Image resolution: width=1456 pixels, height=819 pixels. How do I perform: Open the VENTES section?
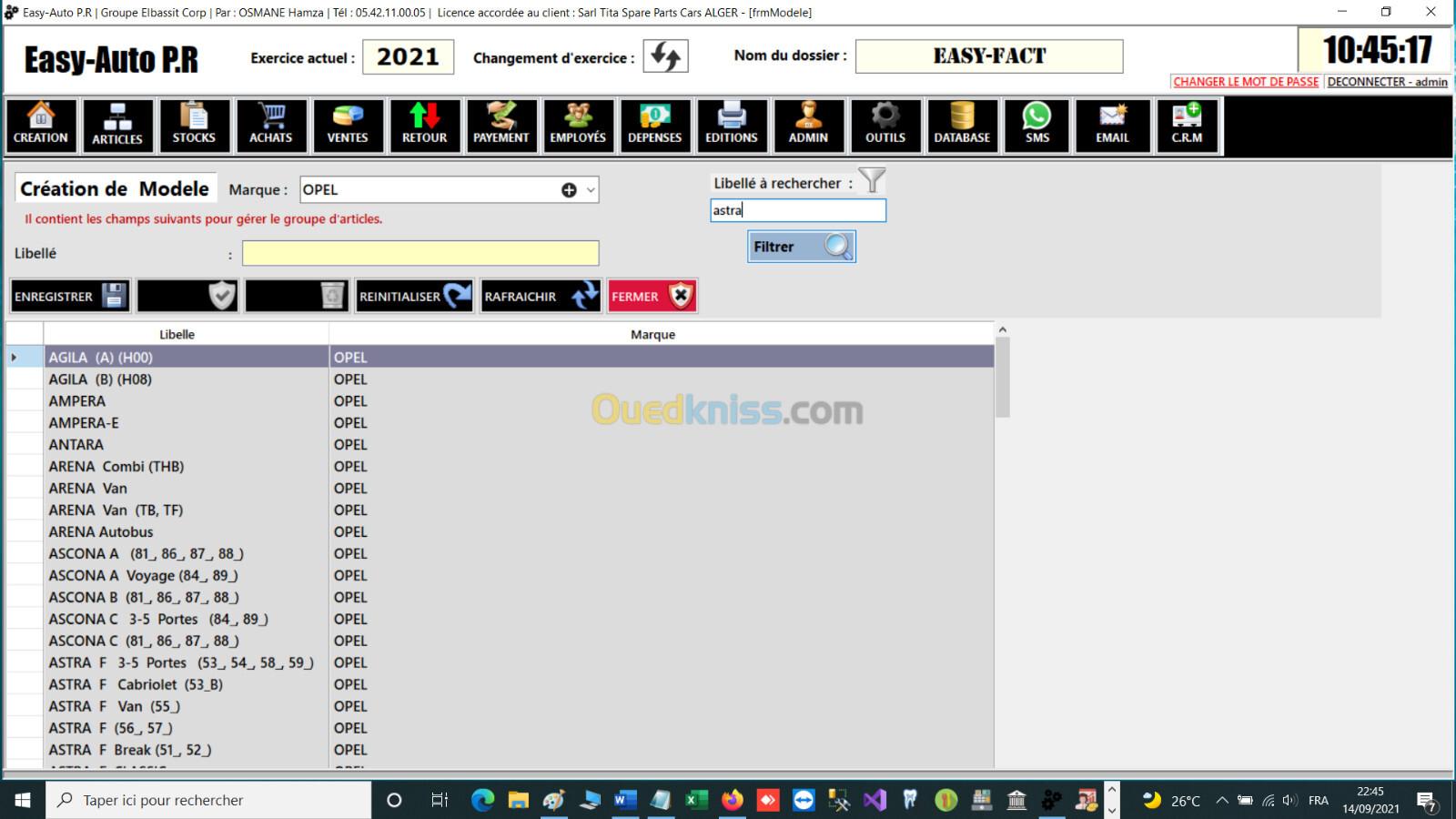348,126
